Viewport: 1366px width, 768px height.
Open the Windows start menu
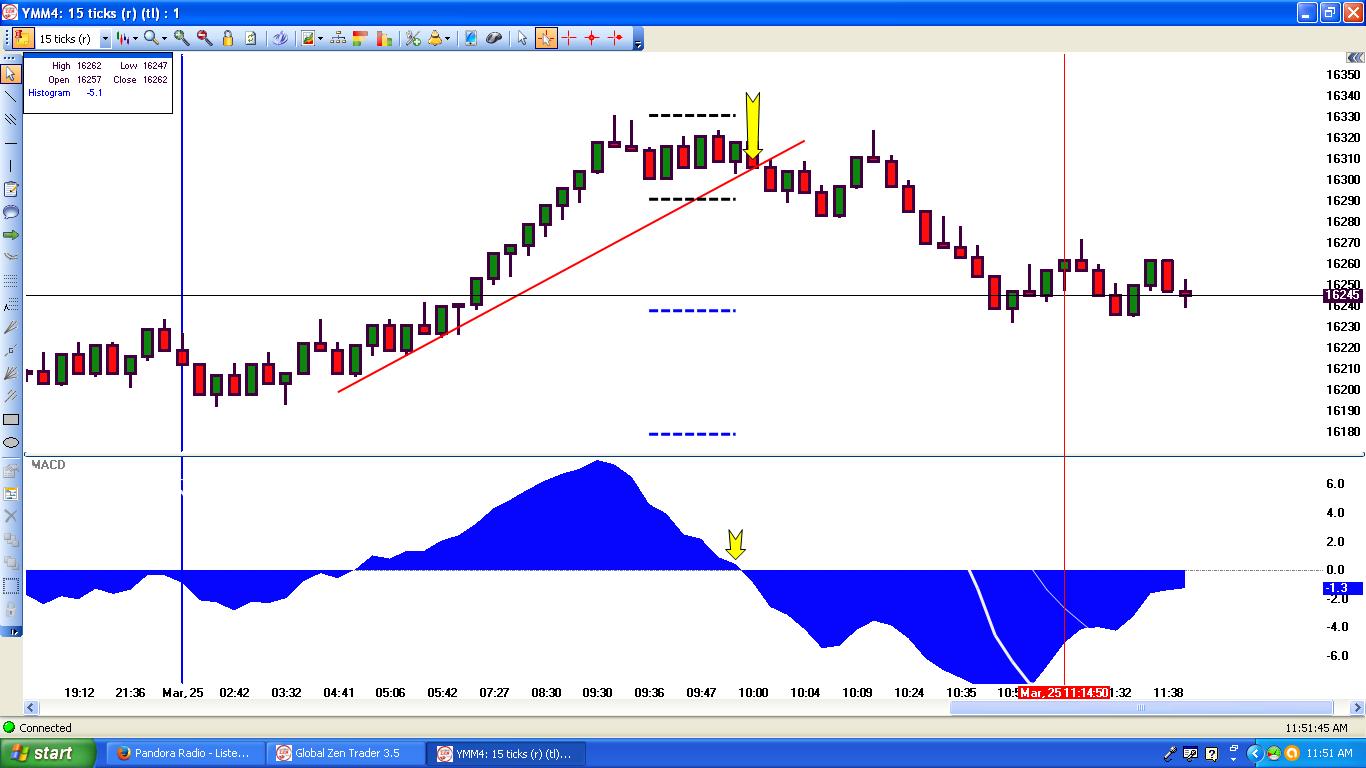pos(48,753)
